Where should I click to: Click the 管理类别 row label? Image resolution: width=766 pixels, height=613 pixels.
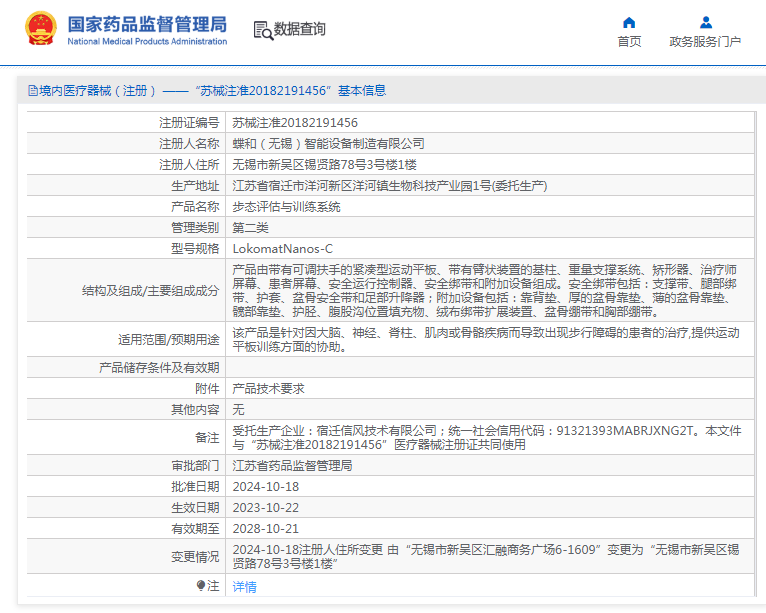click(x=195, y=228)
